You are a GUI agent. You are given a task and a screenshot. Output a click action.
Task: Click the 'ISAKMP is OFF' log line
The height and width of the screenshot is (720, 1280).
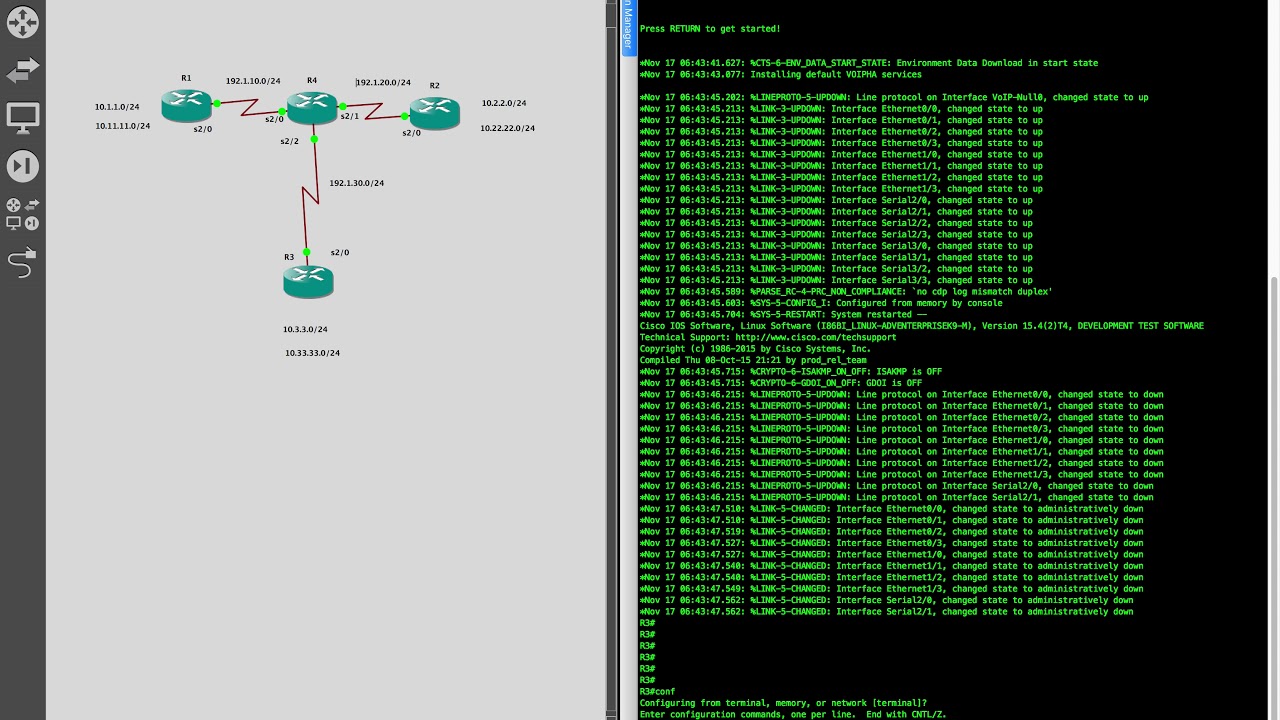(x=790, y=371)
